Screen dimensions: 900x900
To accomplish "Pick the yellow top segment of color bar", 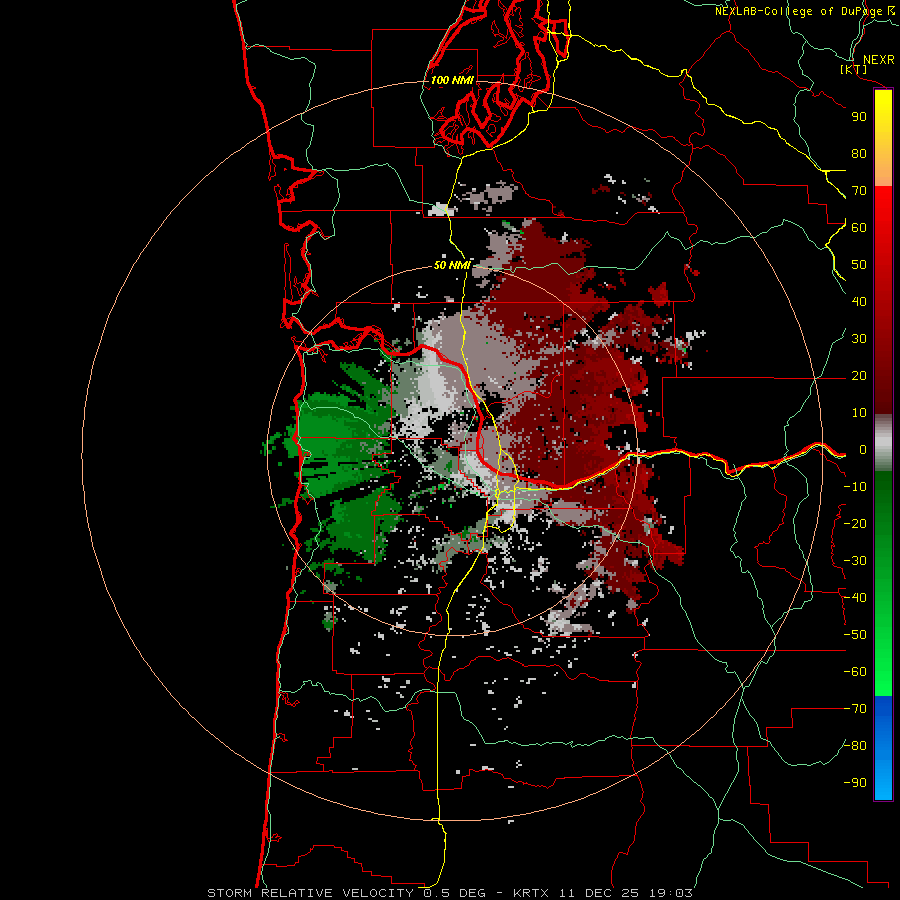I will [883, 138].
